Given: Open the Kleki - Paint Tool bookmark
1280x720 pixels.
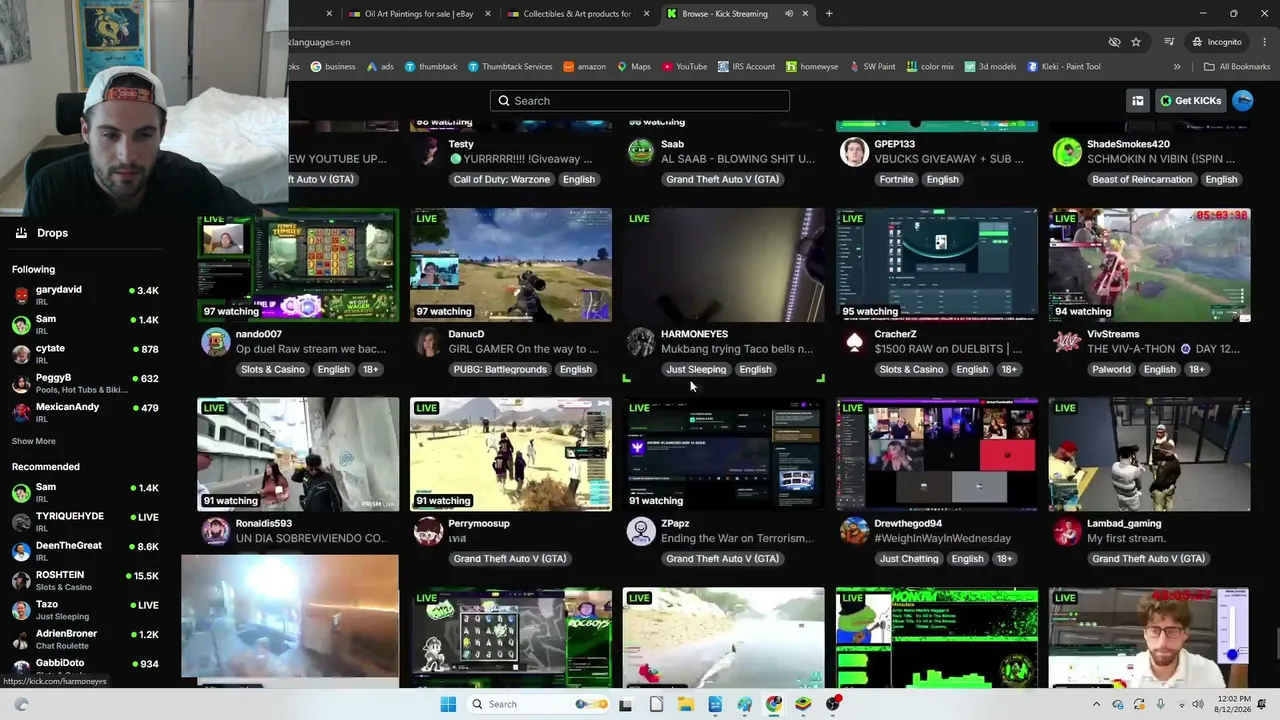Looking at the screenshot, I should click(x=1064, y=67).
